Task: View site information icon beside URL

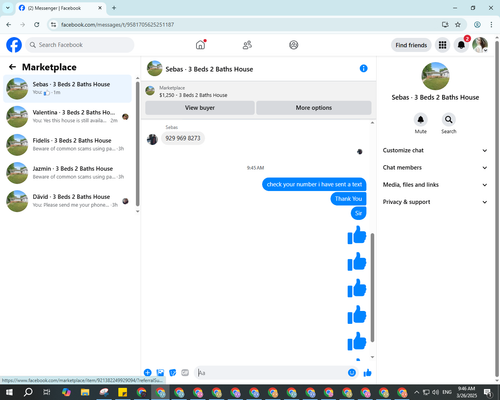Action: tap(53, 24)
